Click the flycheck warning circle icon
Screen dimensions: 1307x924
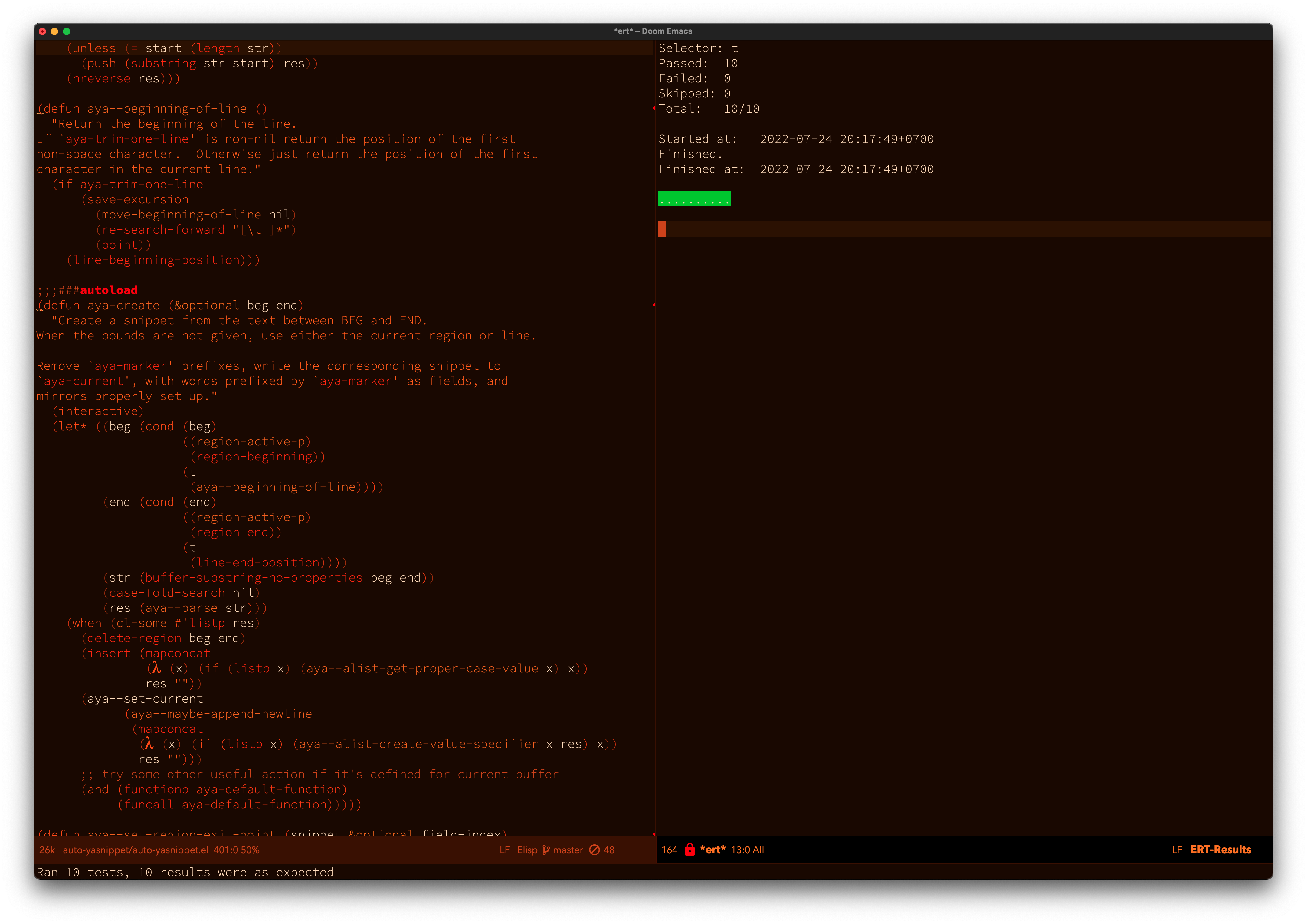pos(594,849)
